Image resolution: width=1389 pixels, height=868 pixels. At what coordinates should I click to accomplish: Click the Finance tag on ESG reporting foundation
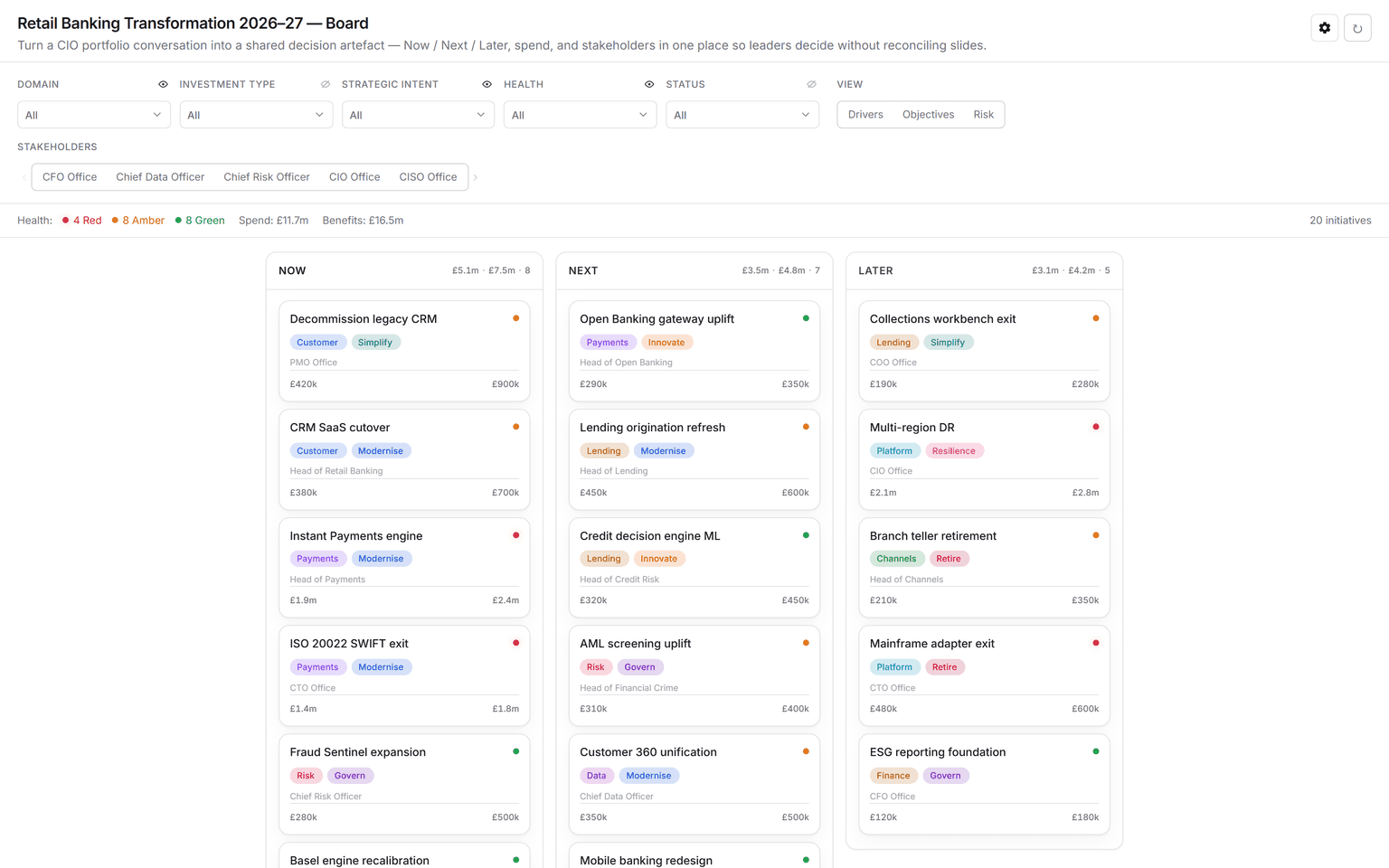[x=893, y=776]
